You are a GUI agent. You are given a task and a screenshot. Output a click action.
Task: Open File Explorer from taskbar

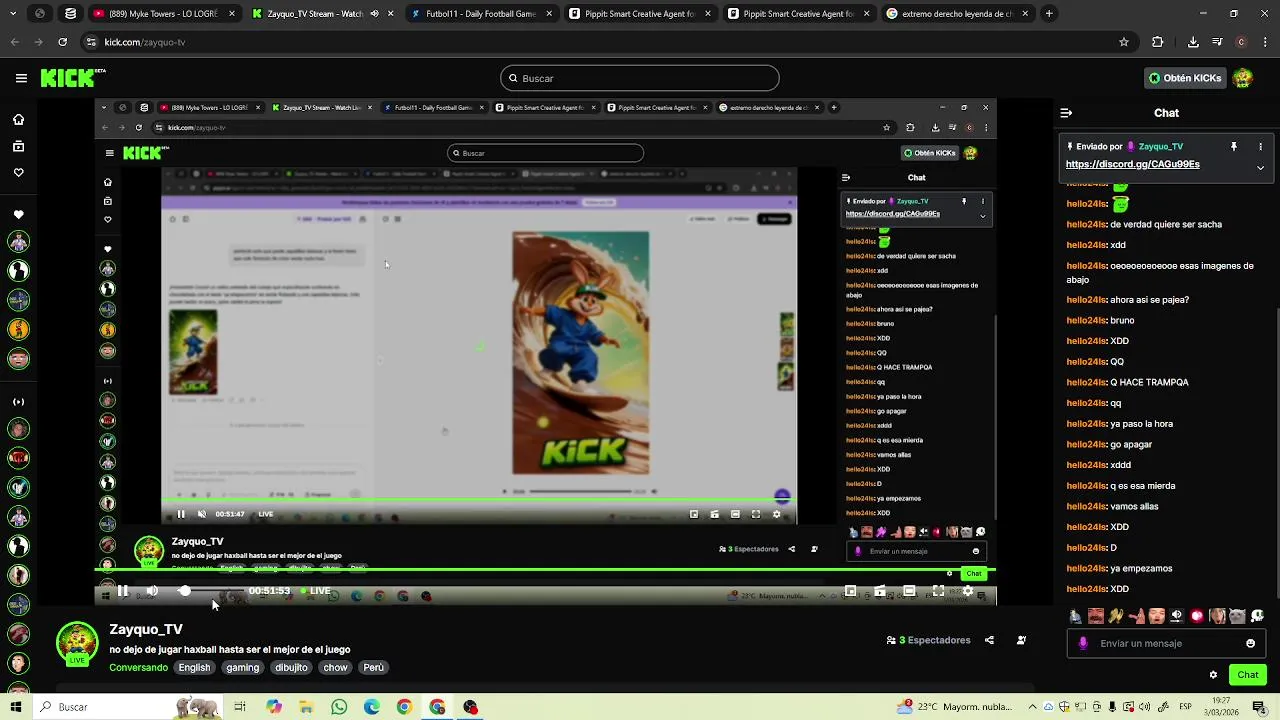point(306,707)
